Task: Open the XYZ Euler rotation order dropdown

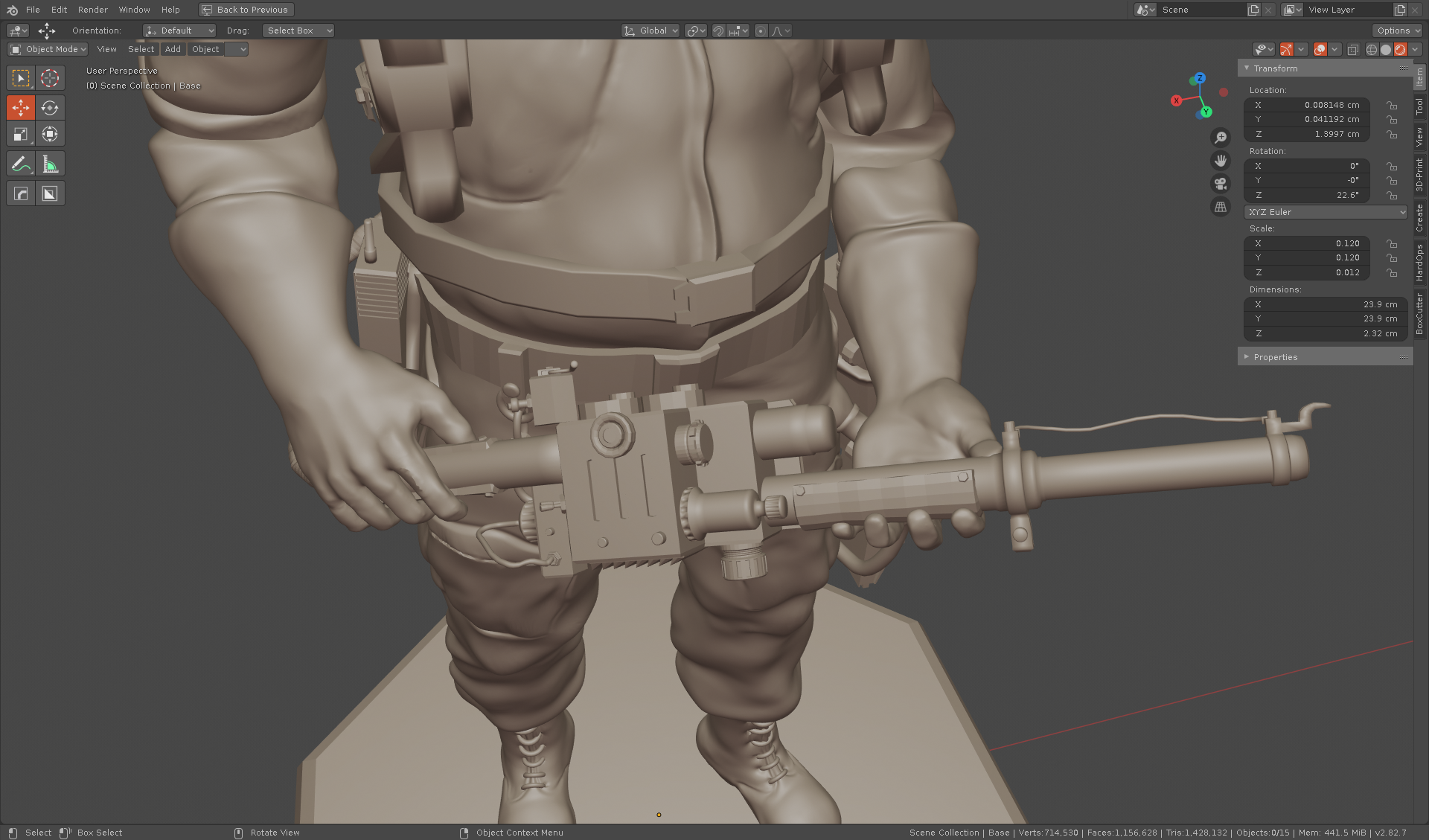Action: click(x=1325, y=212)
